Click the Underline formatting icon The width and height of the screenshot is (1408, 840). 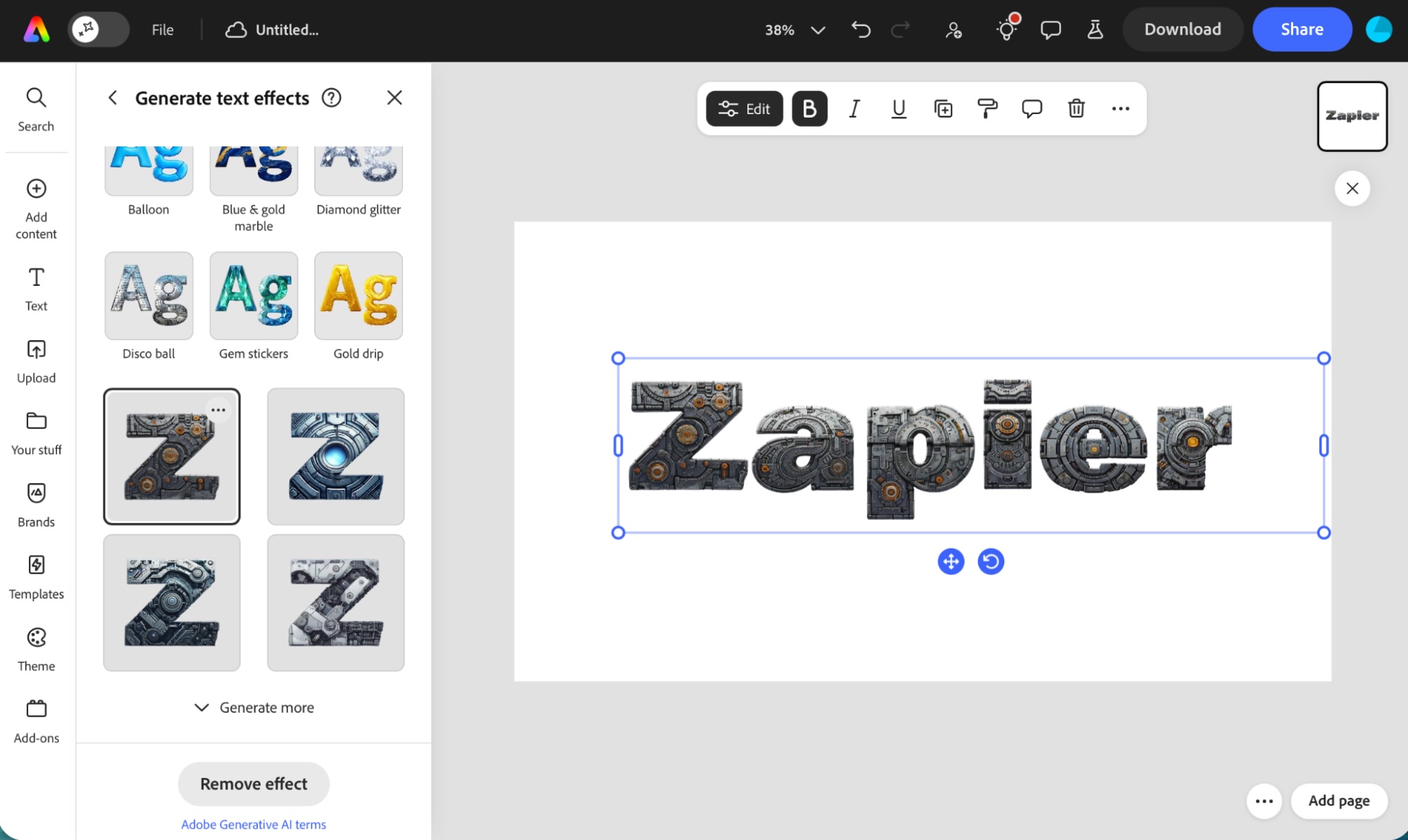pos(899,108)
